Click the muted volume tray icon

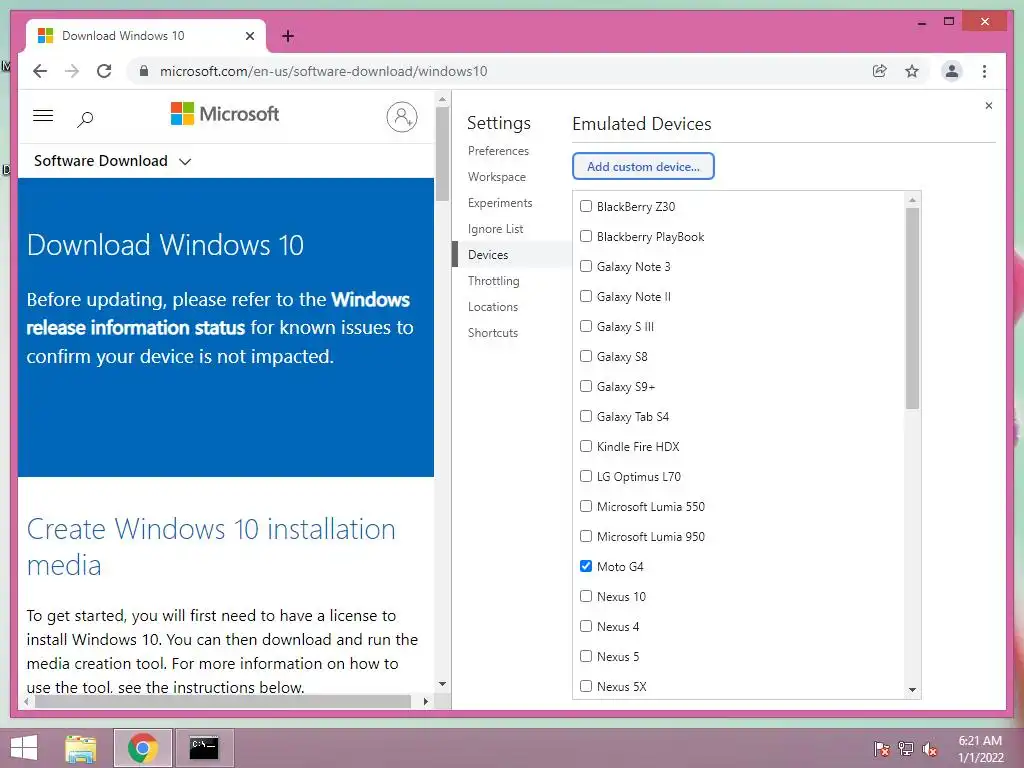(930, 749)
